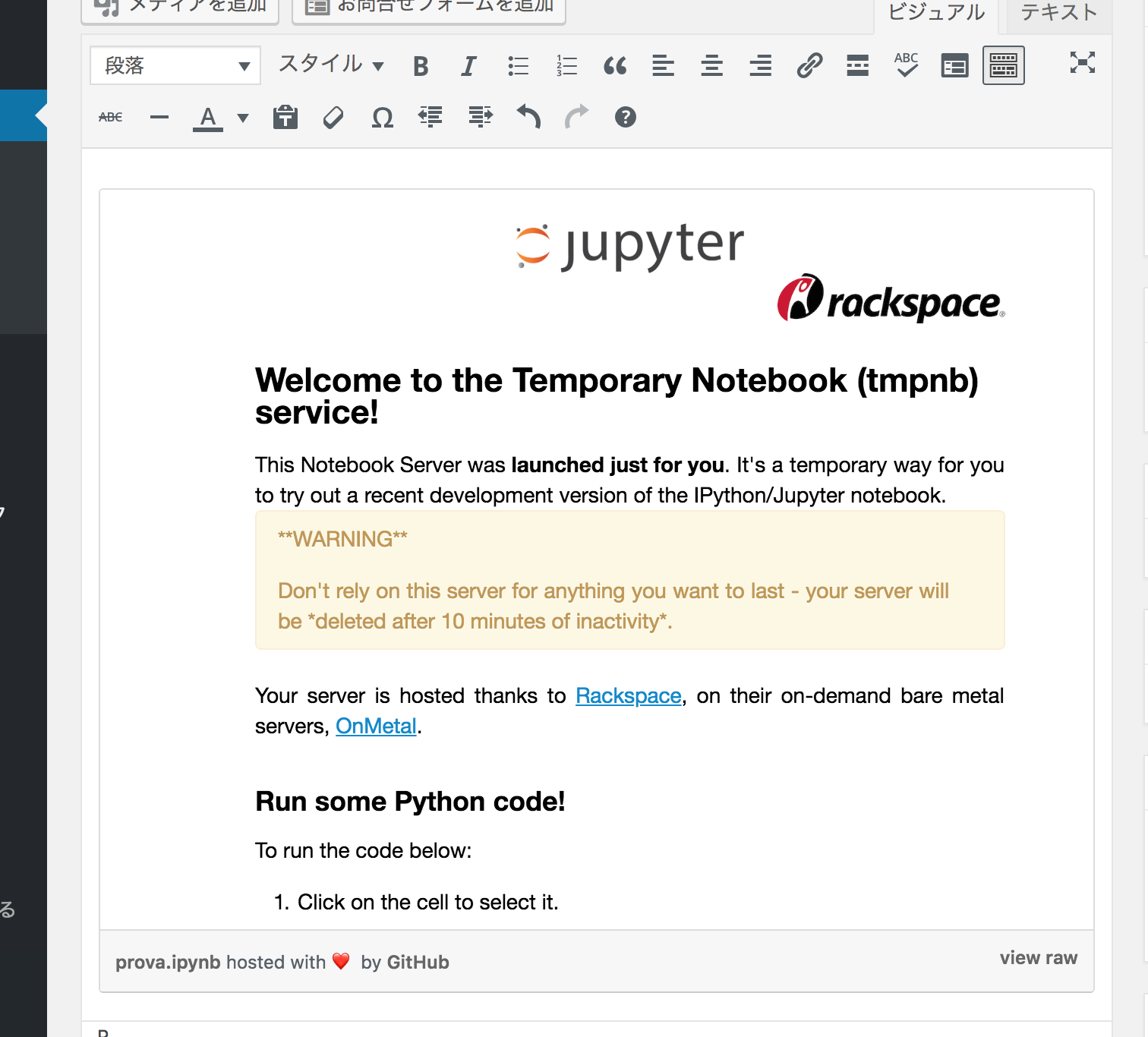The height and width of the screenshot is (1037, 1148).
Task: Click the view raw link
Action: pyautogui.click(x=1038, y=958)
